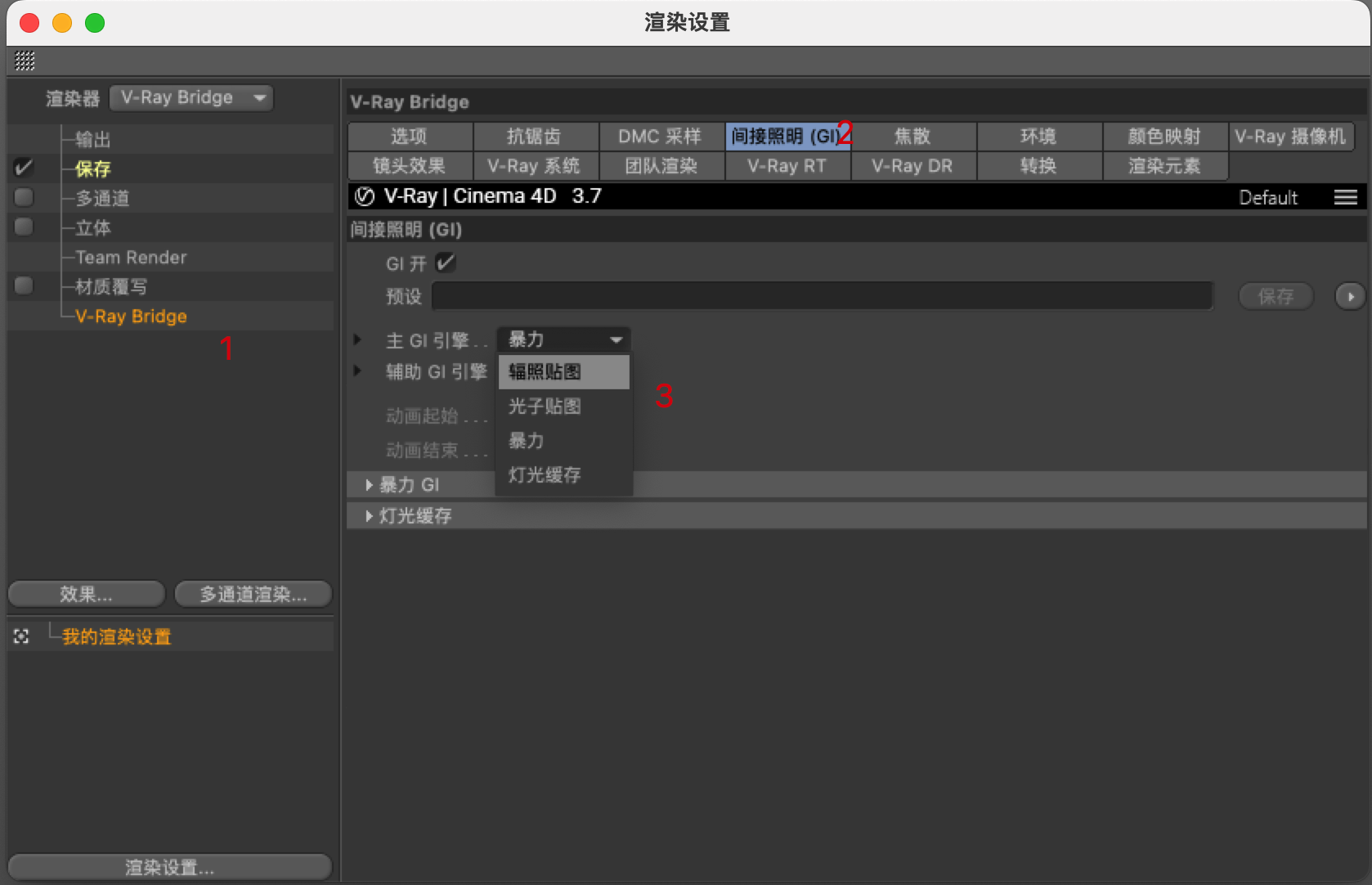Switch to the V-Ray RT tab
Screen dimensions: 1372x885
point(787,166)
